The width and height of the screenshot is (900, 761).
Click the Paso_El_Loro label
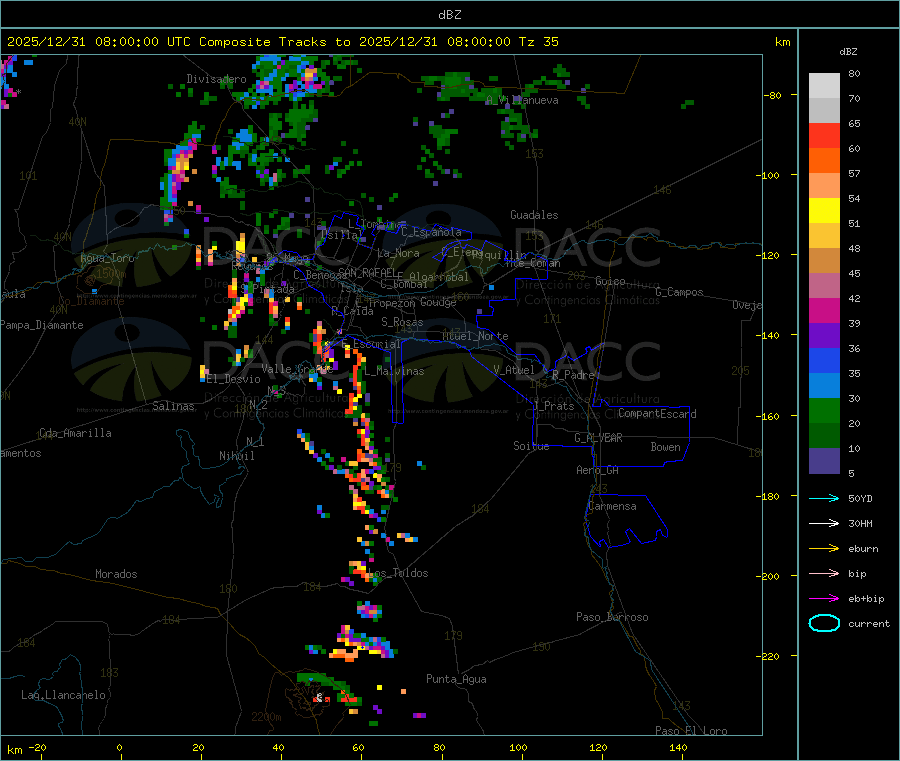tap(691, 731)
